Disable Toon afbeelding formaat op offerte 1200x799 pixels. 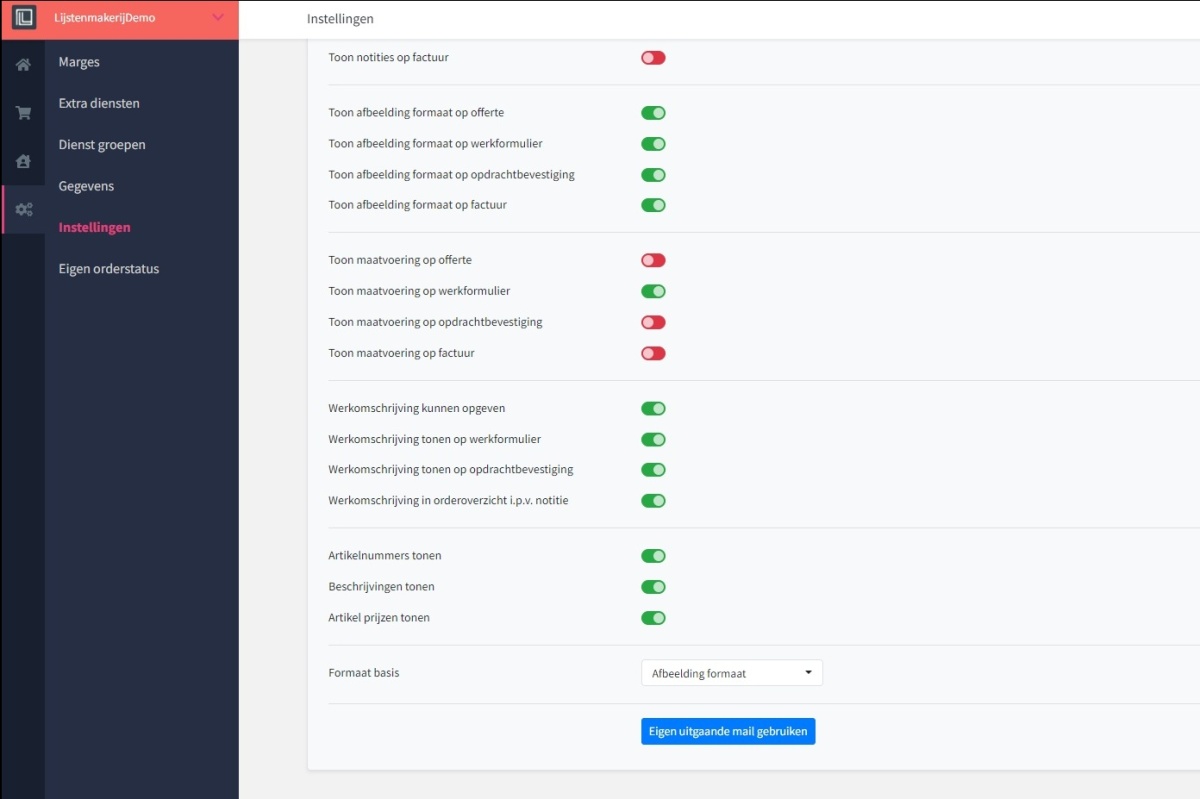[653, 113]
